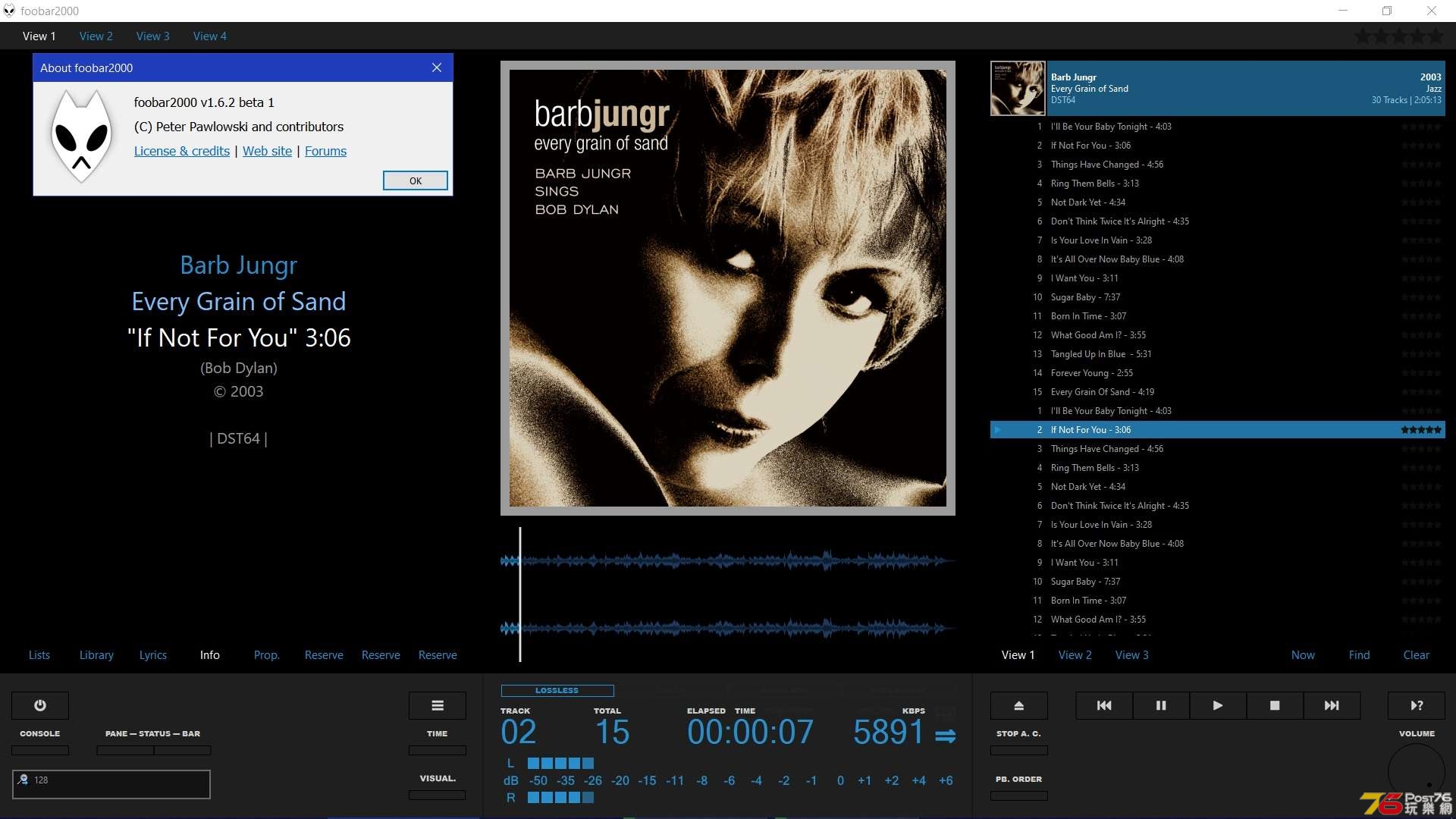Click the | DST64 | codec text in the Info panel
The height and width of the screenshot is (819, 1456).
tap(239, 438)
